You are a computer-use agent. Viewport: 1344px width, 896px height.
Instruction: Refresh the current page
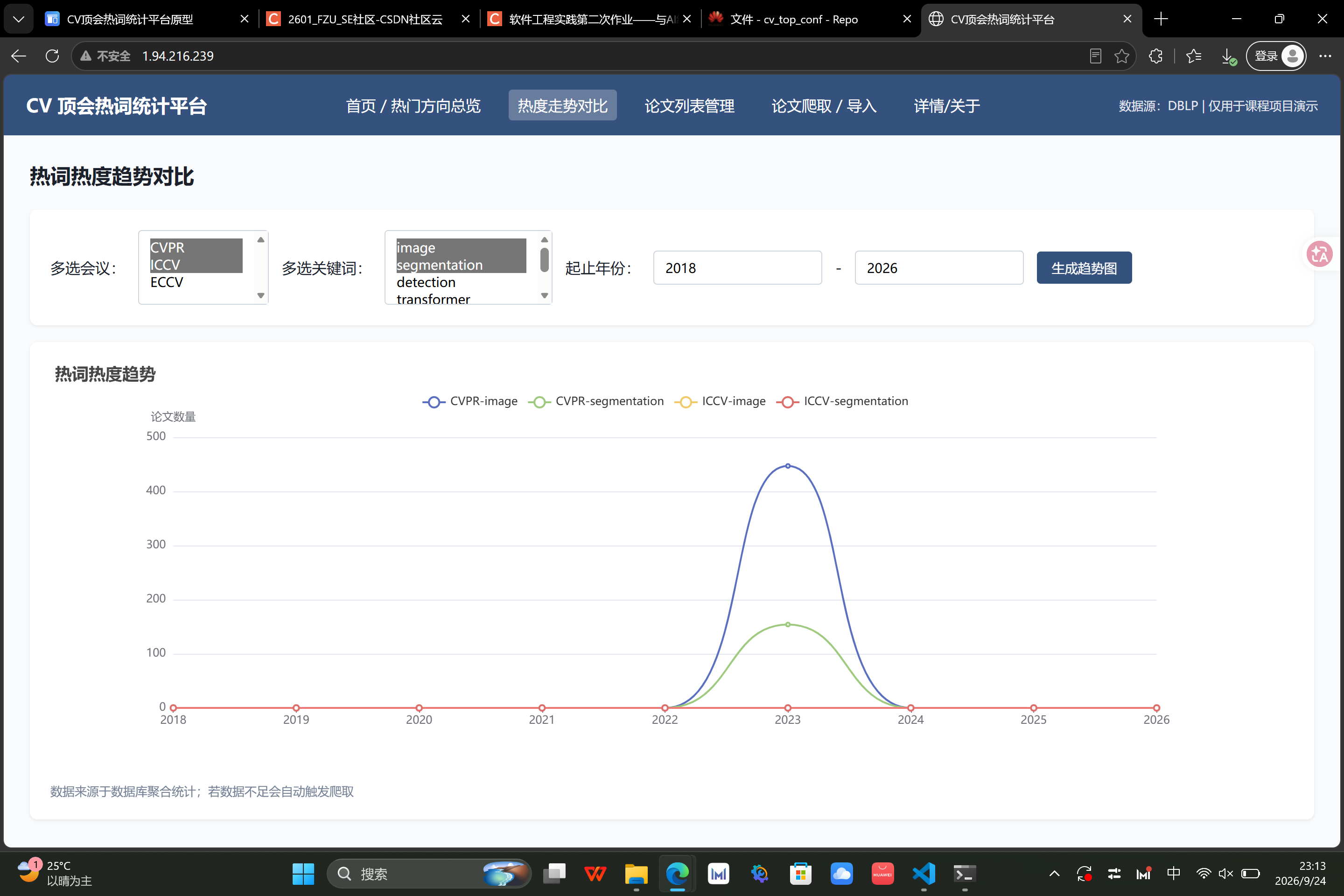coord(52,56)
